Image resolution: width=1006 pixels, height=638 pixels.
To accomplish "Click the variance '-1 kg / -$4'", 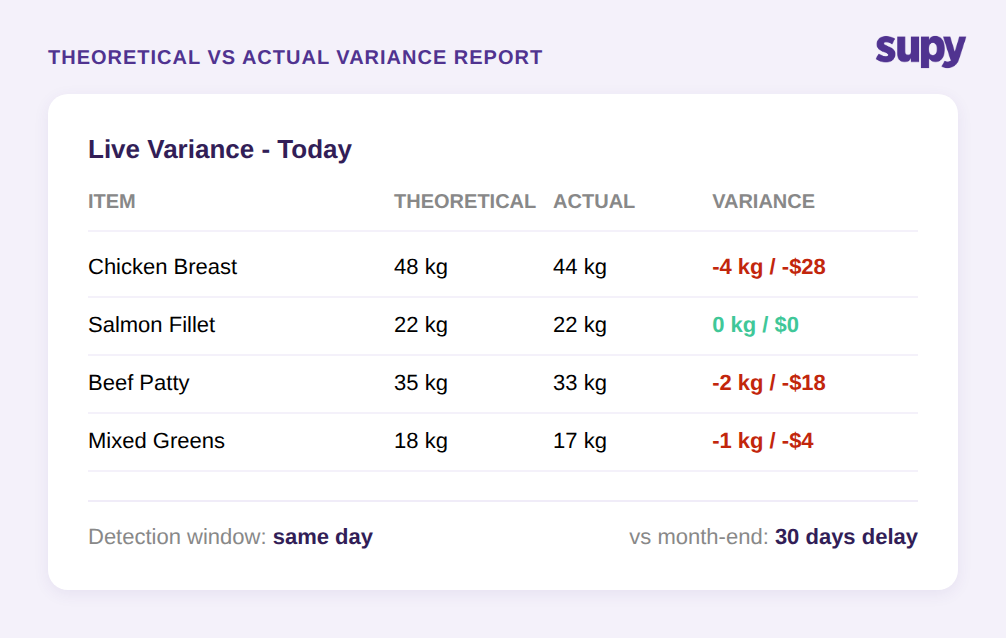I will [x=762, y=441].
